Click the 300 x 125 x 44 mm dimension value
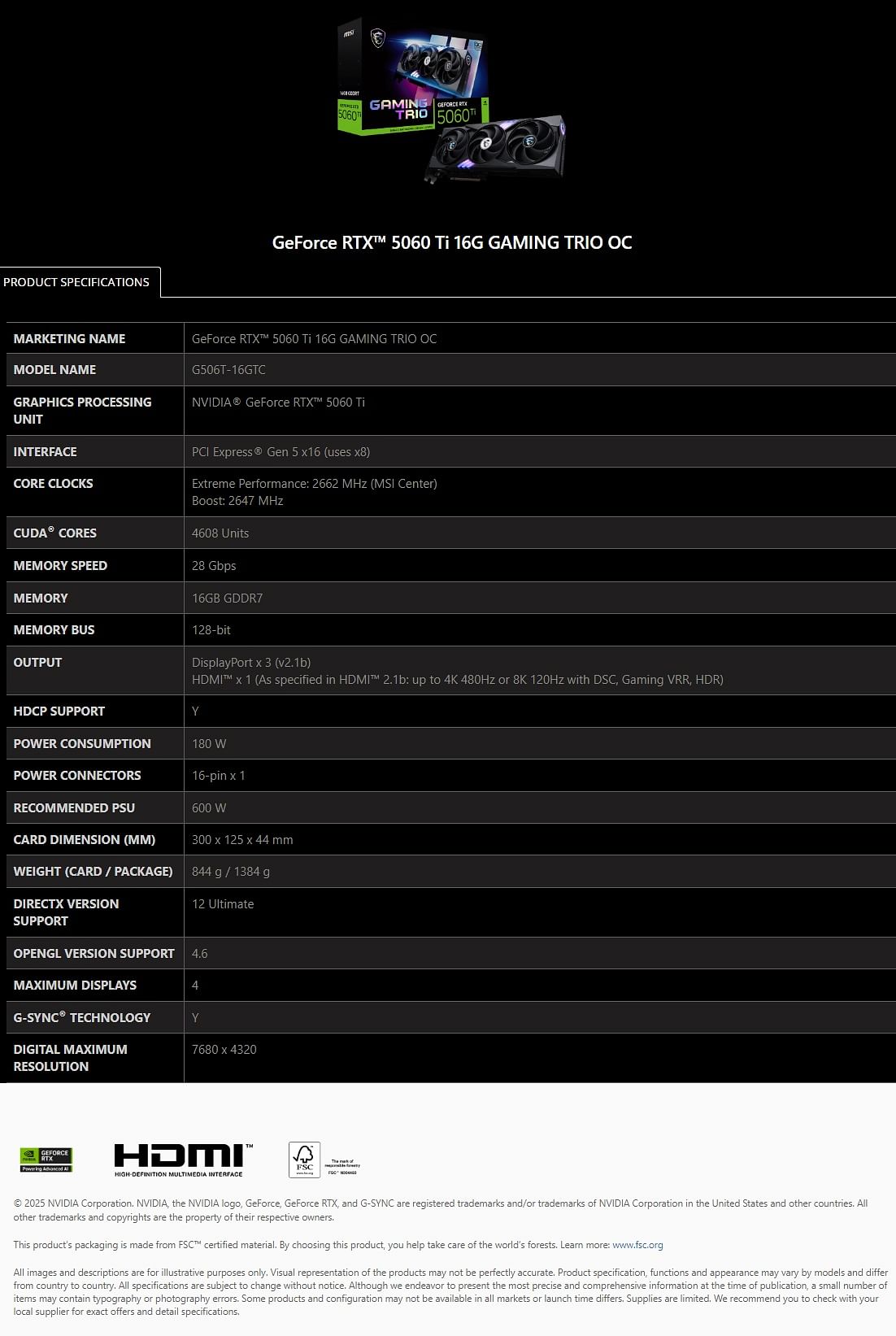896x1336 pixels. pyautogui.click(x=242, y=839)
